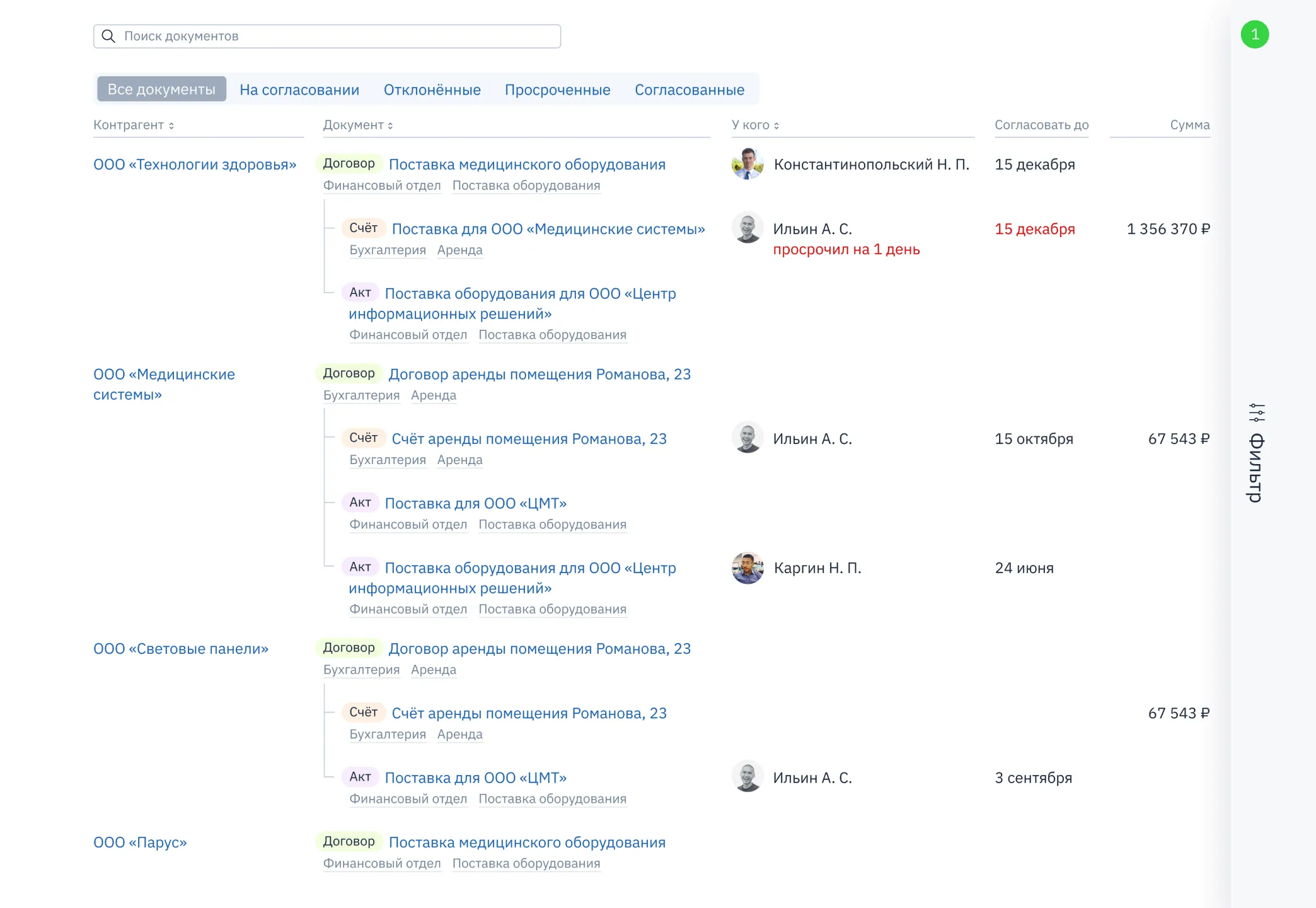Click the Аренда category tag
This screenshot has height=908, width=1316.
[x=459, y=250]
